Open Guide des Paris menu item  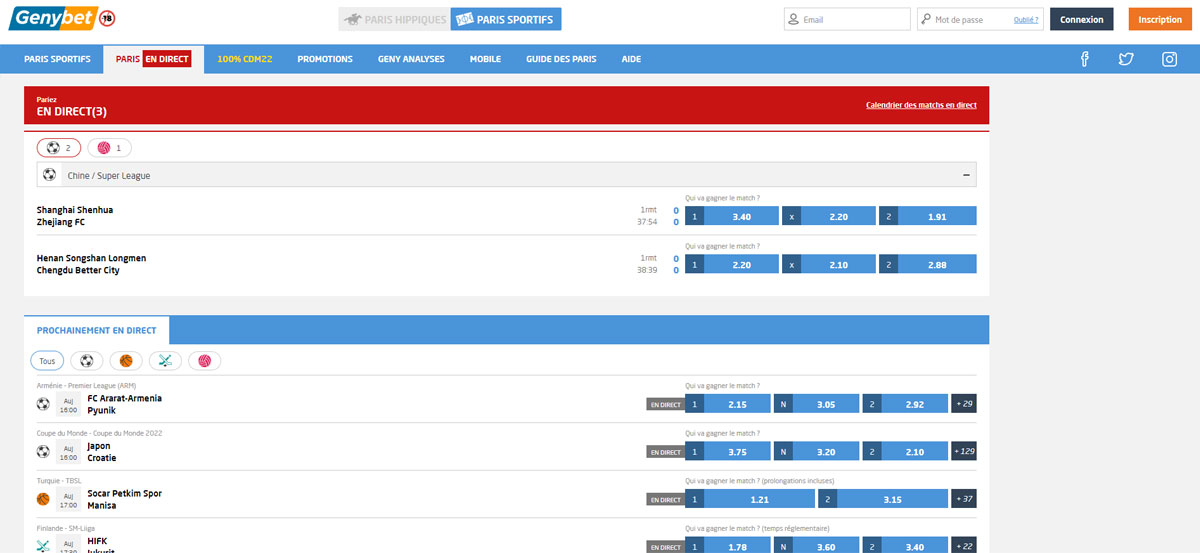click(561, 59)
